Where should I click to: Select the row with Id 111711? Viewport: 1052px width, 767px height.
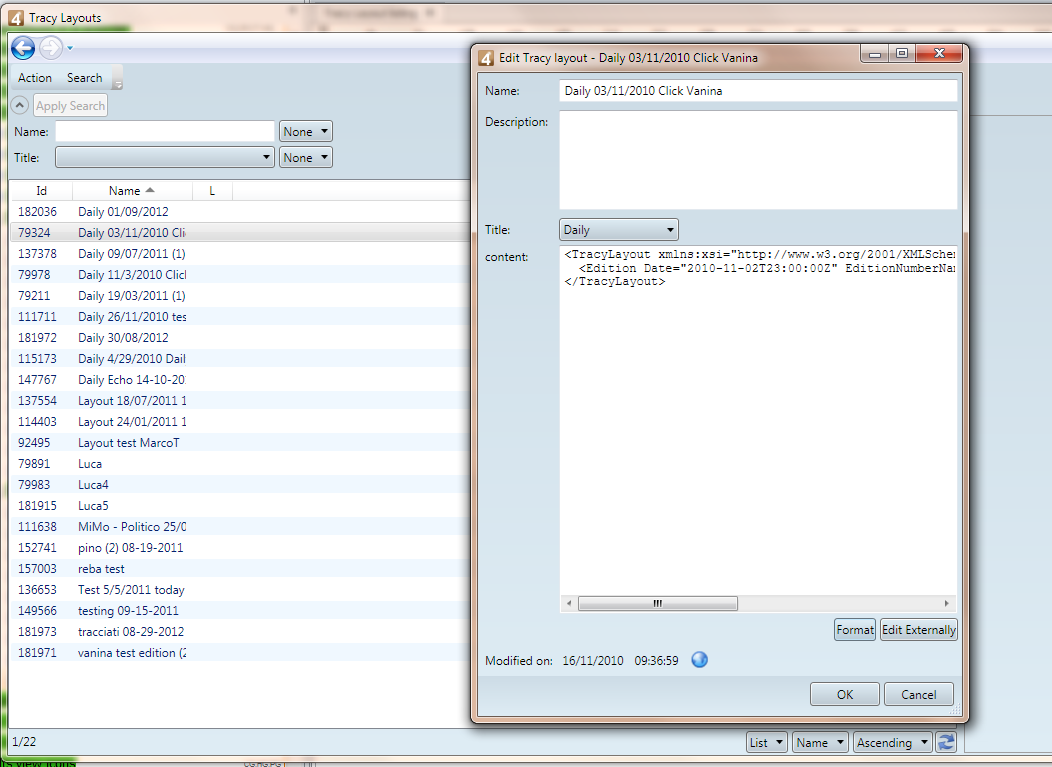point(240,317)
